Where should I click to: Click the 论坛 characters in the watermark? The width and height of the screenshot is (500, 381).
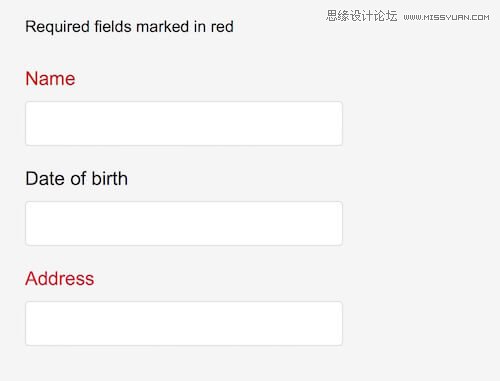point(386,16)
